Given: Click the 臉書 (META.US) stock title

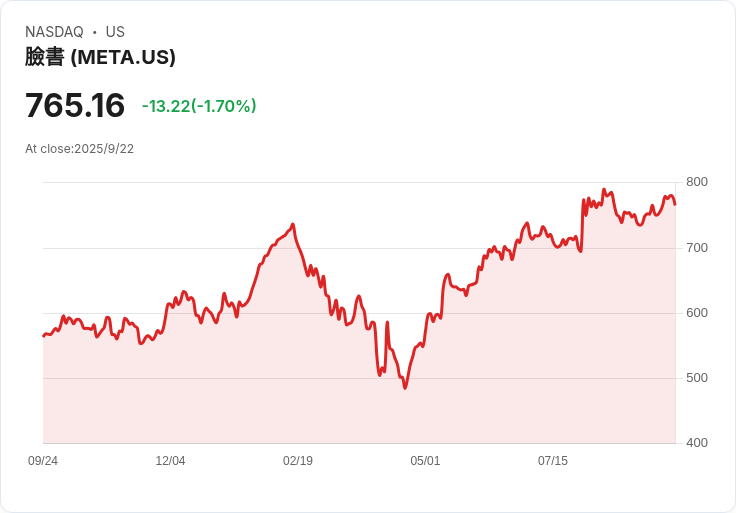Looking at the screenshot, I should point(100,57).
